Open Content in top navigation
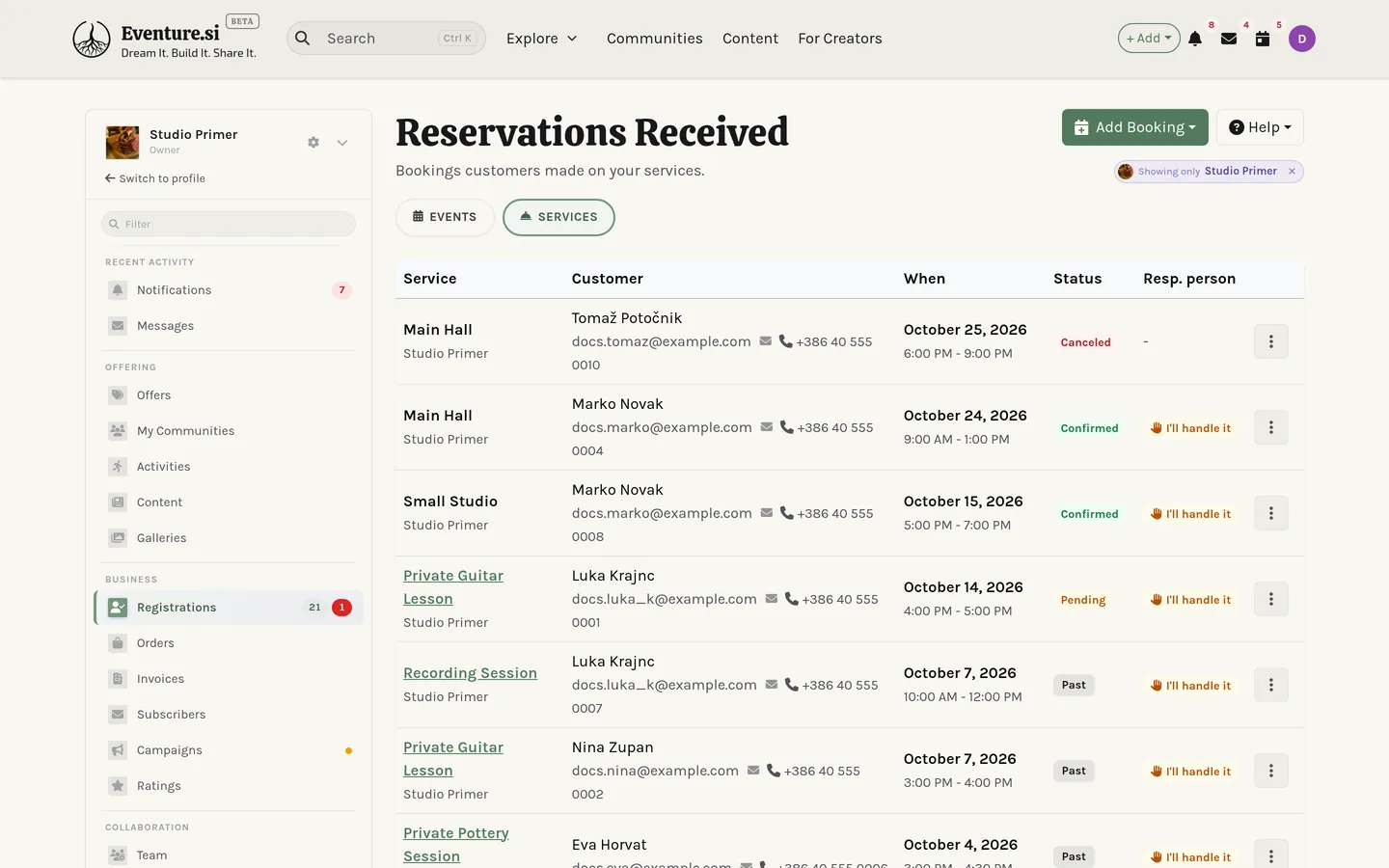 coord(750,39)
